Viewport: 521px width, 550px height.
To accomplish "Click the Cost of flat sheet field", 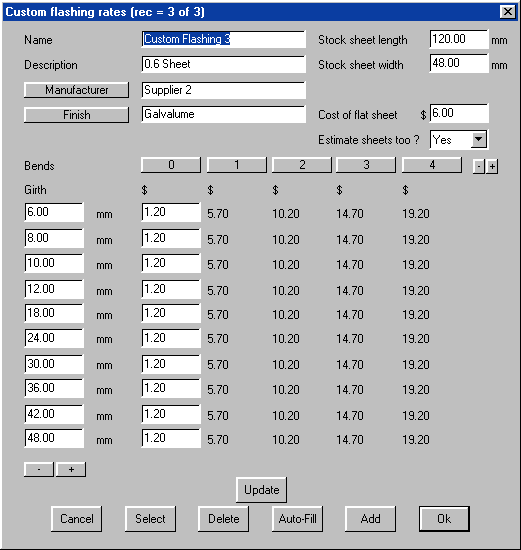I will 459,113.
